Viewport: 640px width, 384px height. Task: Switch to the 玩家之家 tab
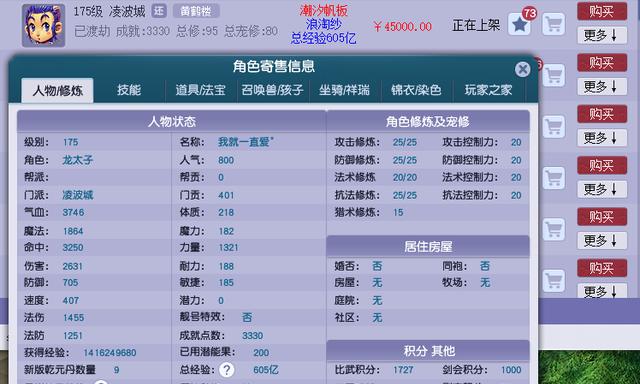click(x=489, y=90)
